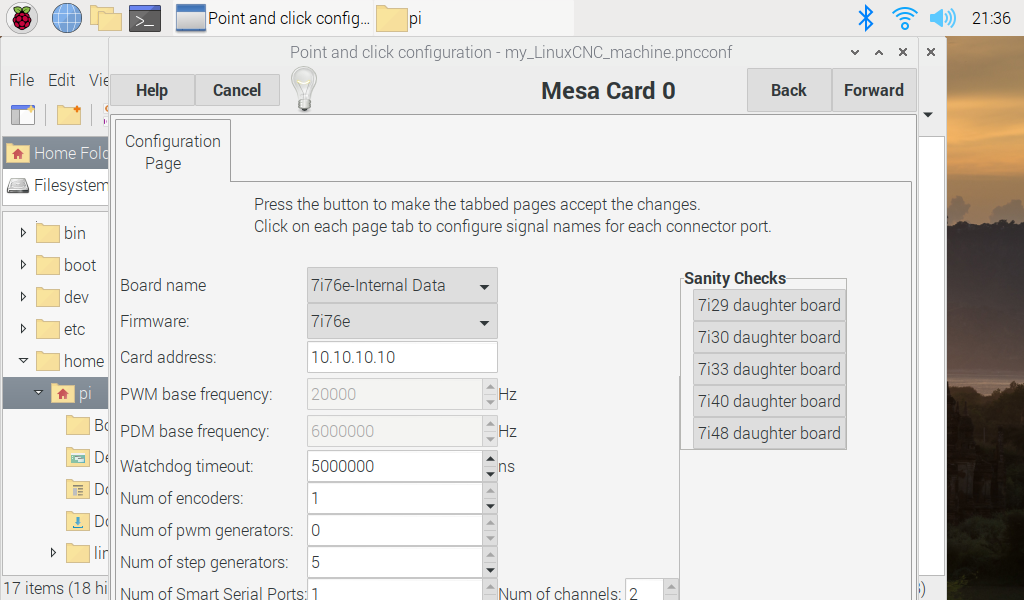Collapse the pi folder

click(38, 392)
